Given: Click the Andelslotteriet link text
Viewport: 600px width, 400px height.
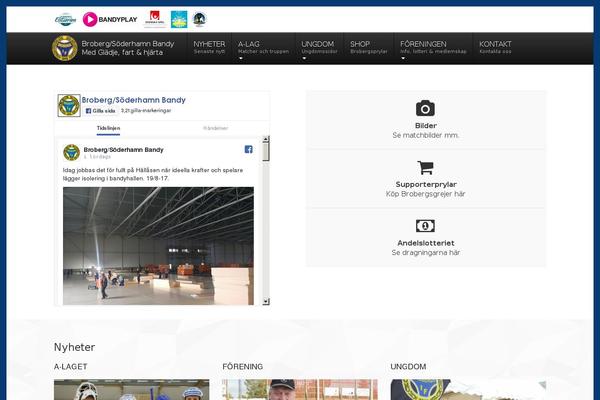Looking at the screenshot, I should tap(426, 243).
